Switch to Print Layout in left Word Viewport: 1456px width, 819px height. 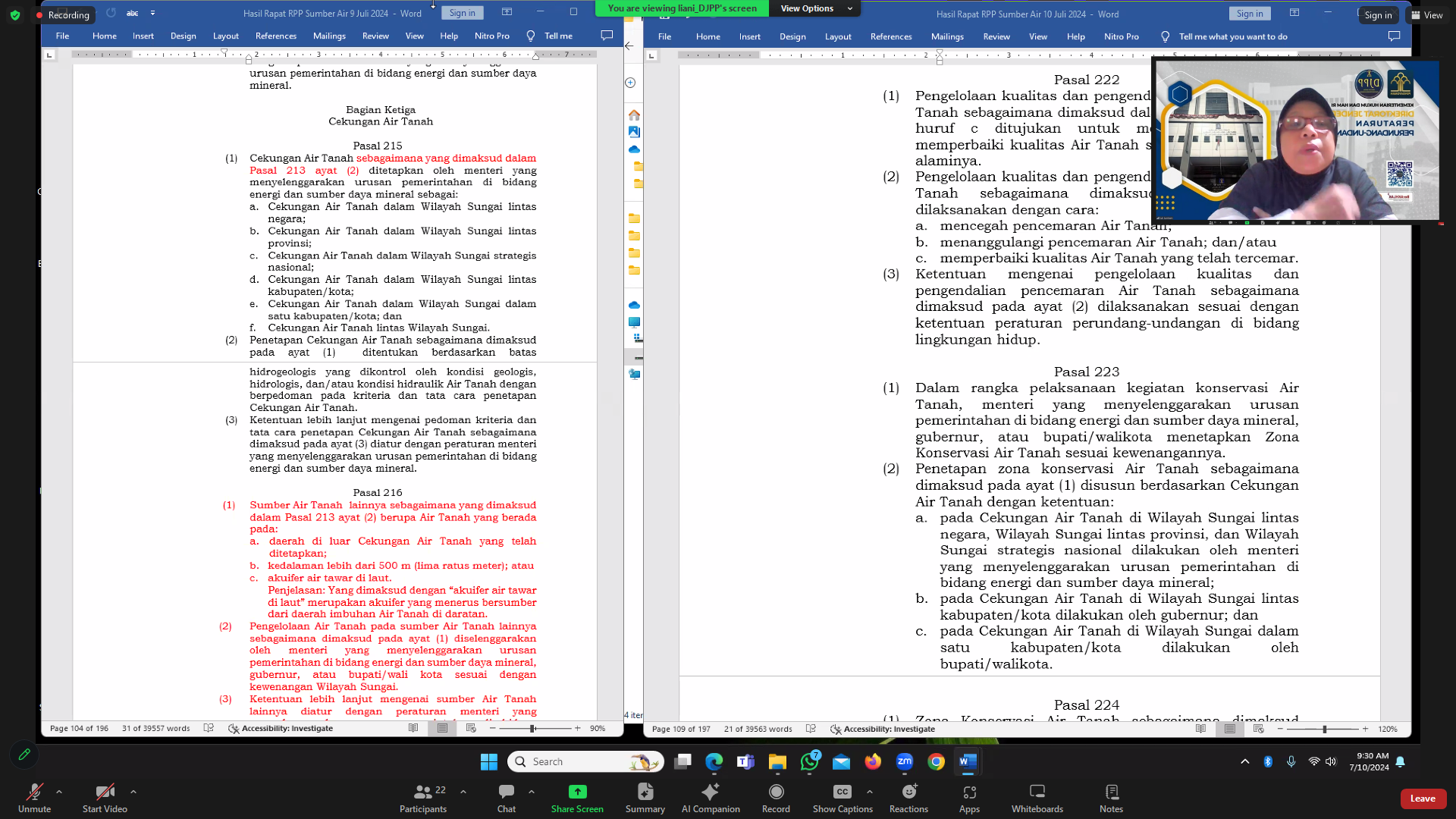click(442, 728)
